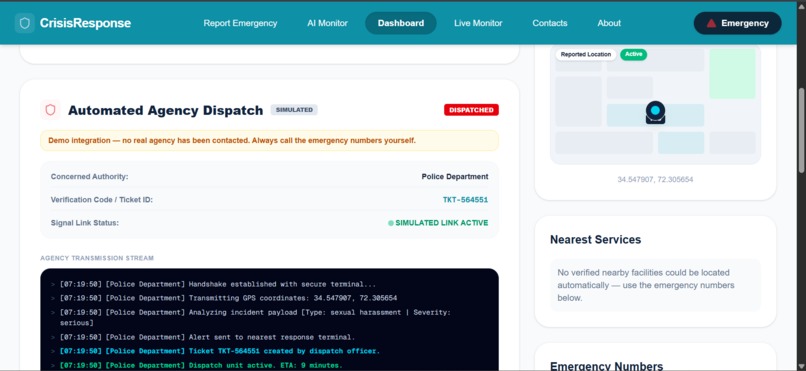The image size is (806, 371).
Task: Click the ticket ID TKT-564551 value
Action: (465, 200)
